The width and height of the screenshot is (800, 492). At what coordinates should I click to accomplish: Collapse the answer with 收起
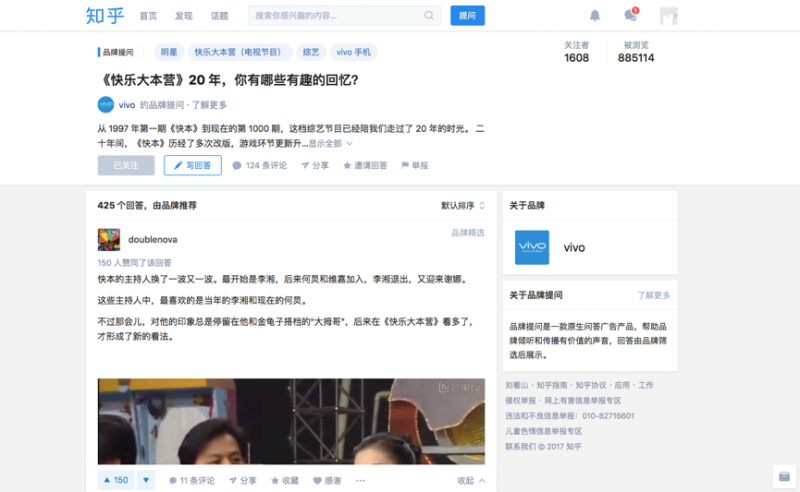471,481
